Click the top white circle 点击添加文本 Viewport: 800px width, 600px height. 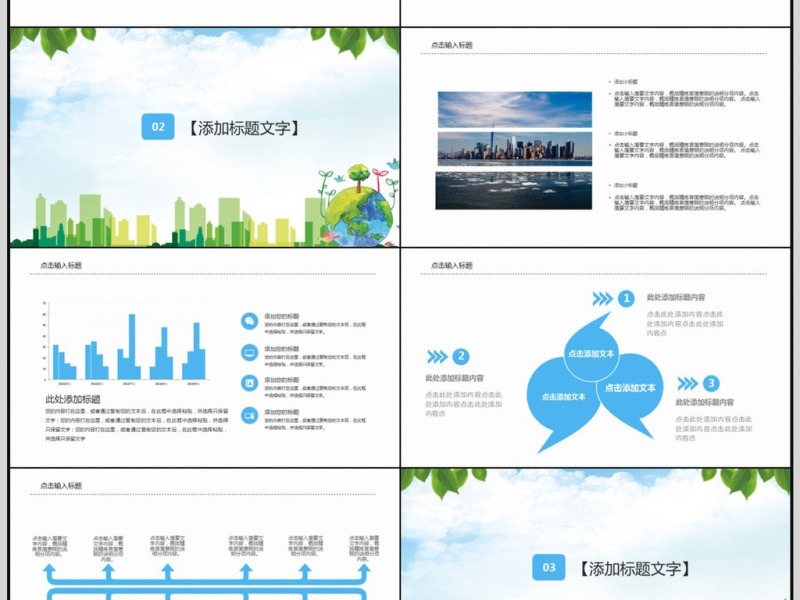591,353
